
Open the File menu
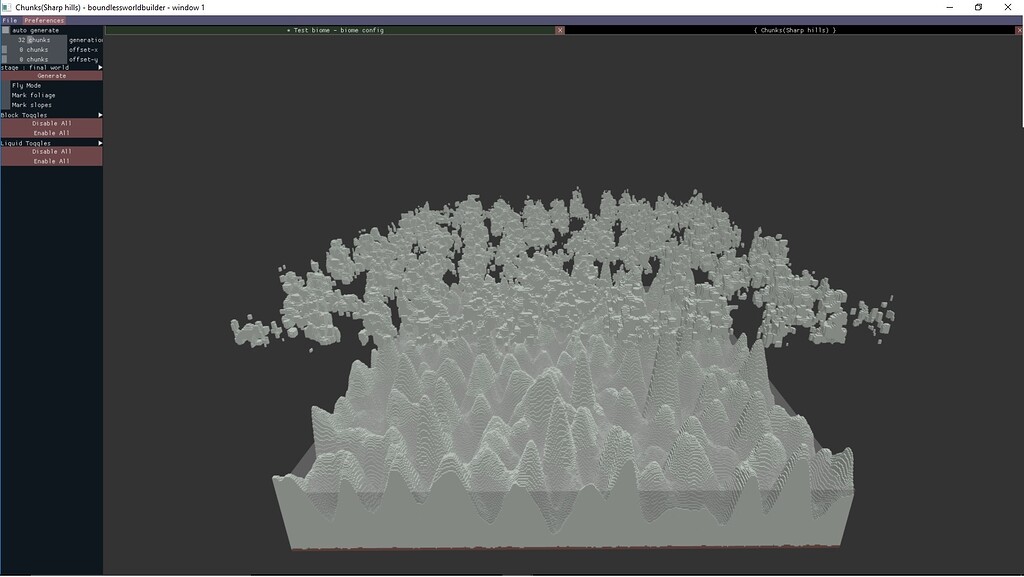9,19
